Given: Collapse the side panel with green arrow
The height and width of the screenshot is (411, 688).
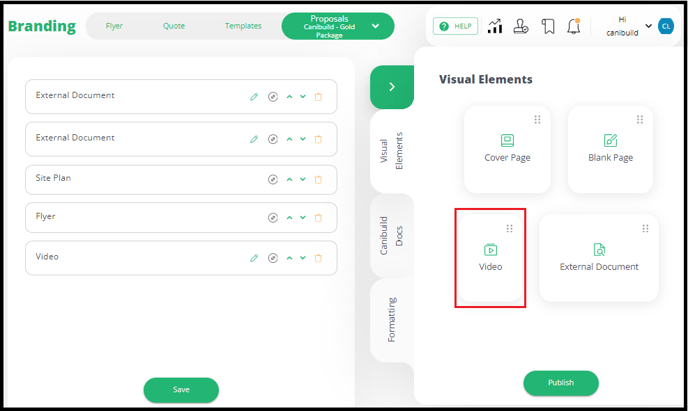Looking at the screenshot, I should click(x=392, y=87).
